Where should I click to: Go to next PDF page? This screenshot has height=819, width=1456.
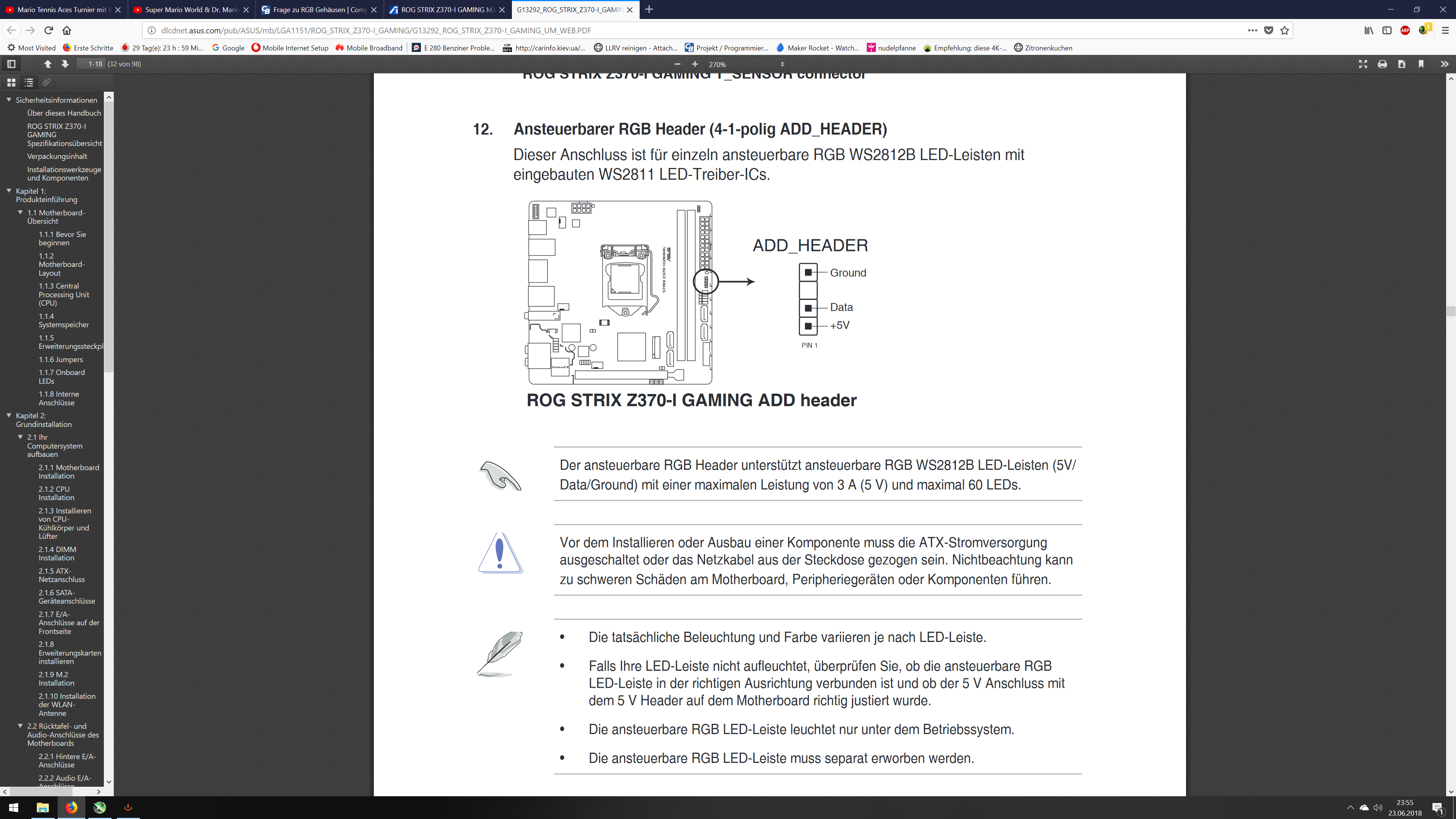click(65, 64)
